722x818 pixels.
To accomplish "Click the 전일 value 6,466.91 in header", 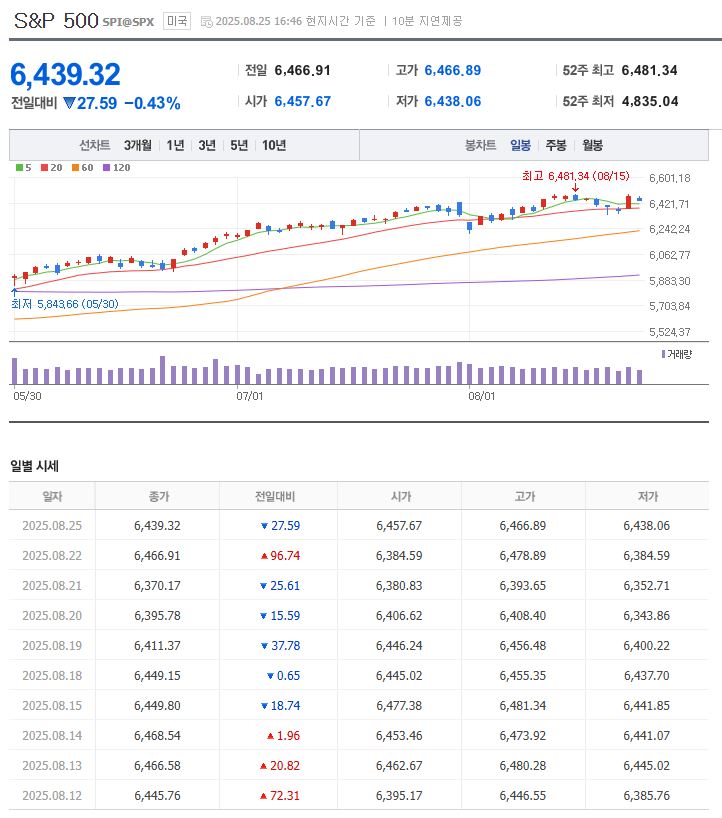I will tap(303, 70).
